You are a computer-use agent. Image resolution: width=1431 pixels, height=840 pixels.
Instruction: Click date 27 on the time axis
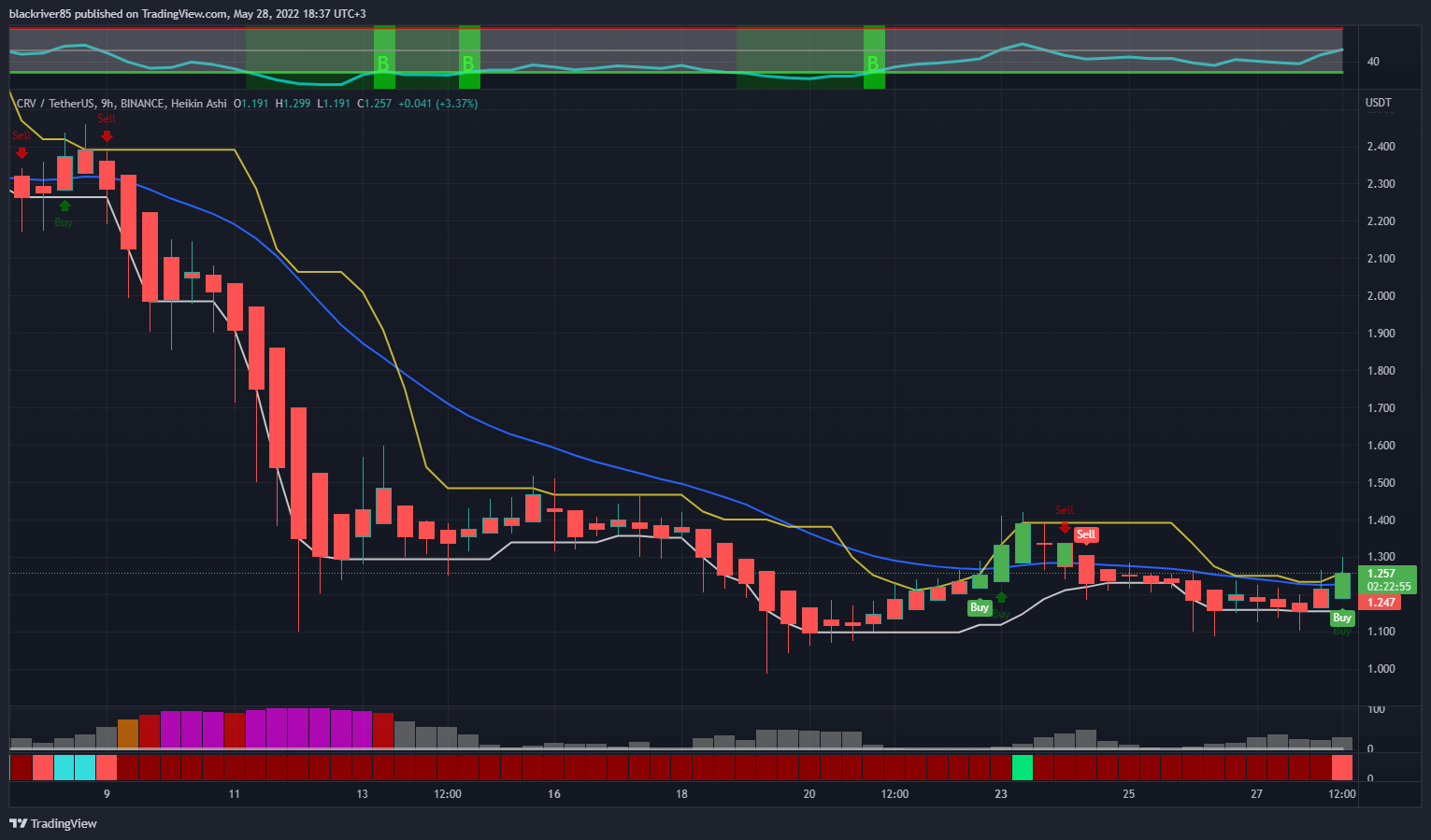pos(1256,794)
